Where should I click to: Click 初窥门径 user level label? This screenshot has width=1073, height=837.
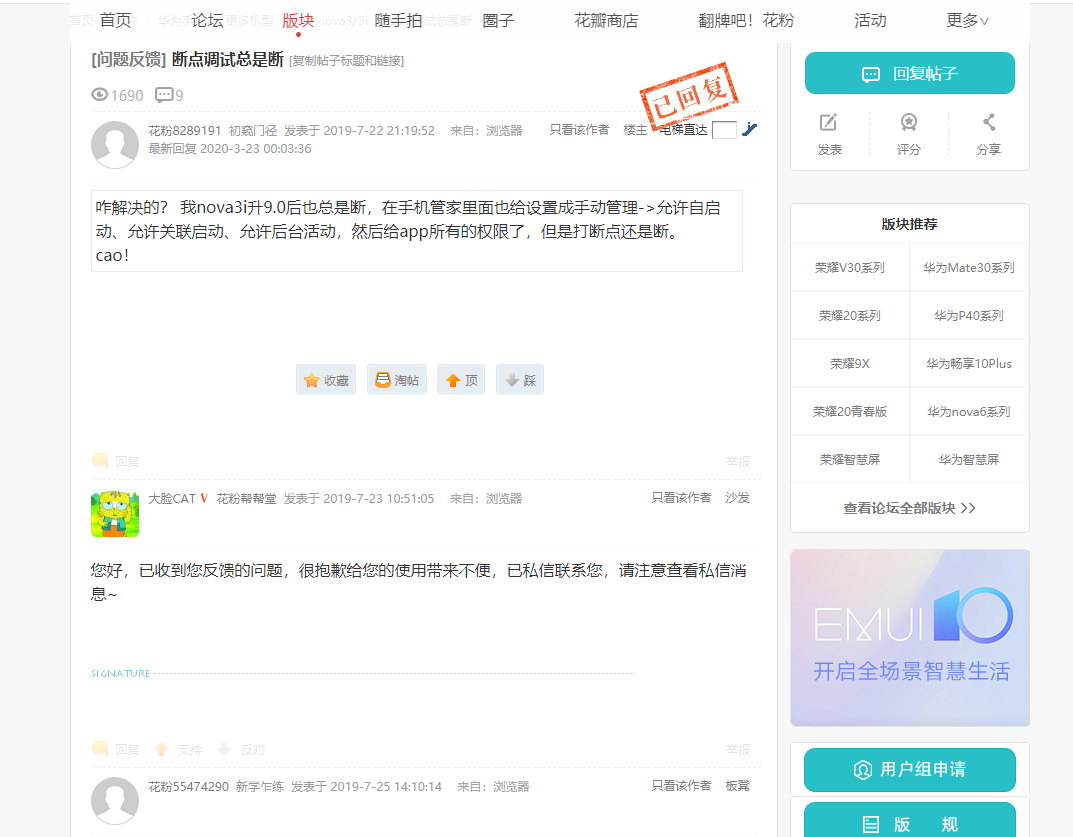253,130
